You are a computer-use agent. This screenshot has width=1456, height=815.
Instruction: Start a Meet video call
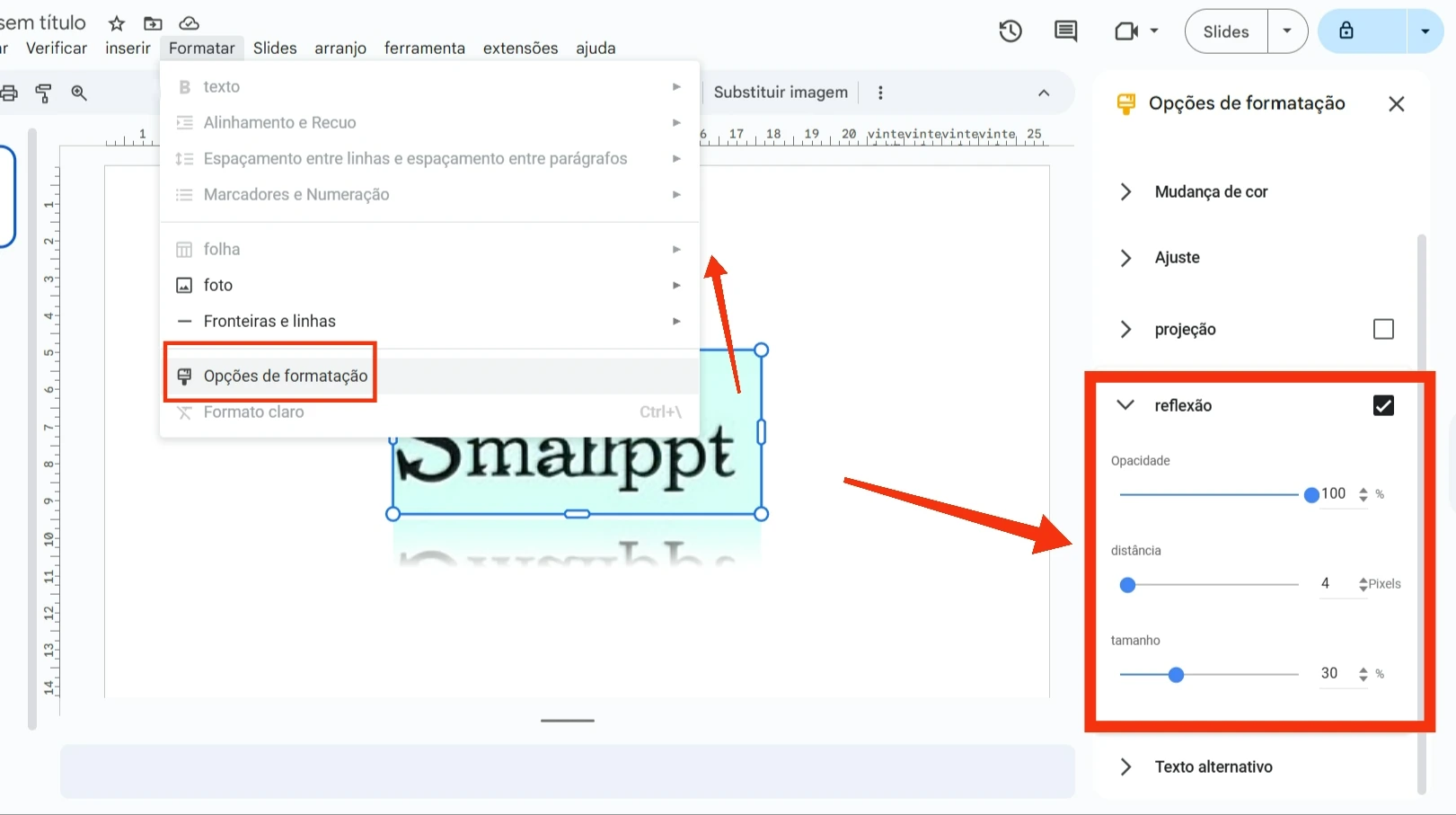coord(1127,31)
